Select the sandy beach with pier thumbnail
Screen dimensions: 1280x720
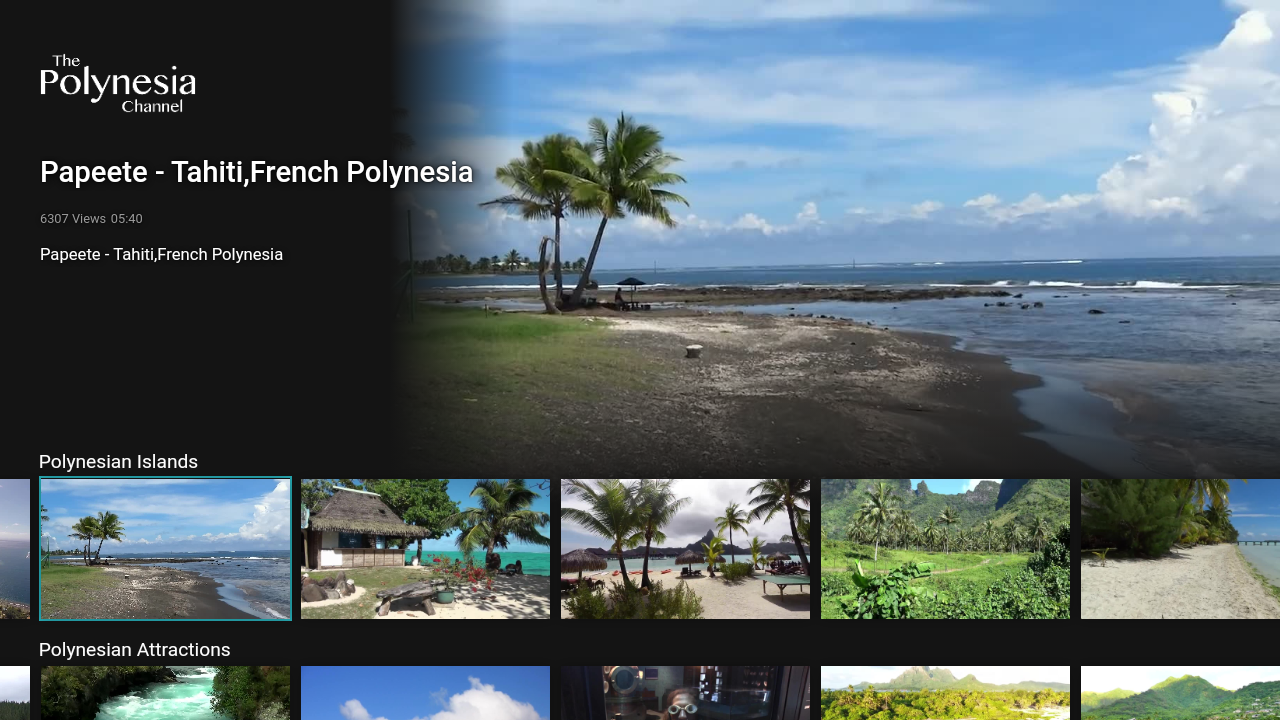pos(1180,549)
